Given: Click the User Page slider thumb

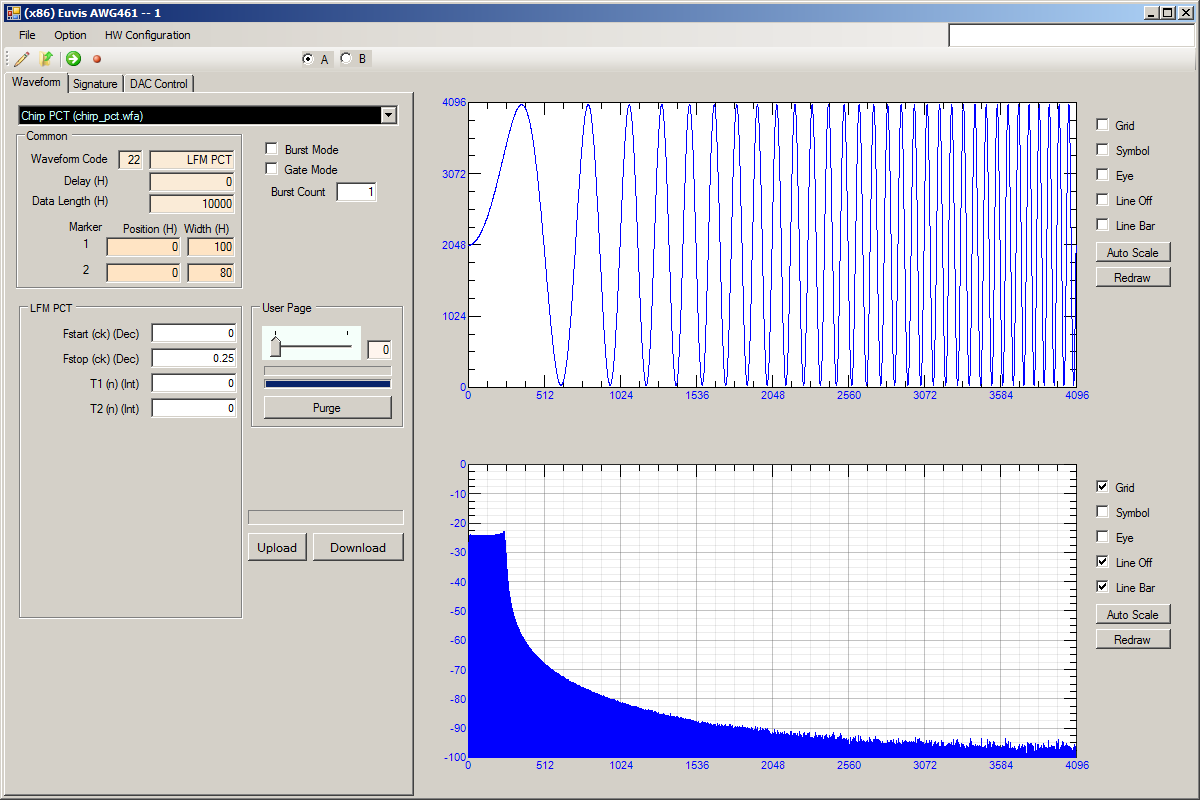Looking at the screenshot, I should point(275,346).
